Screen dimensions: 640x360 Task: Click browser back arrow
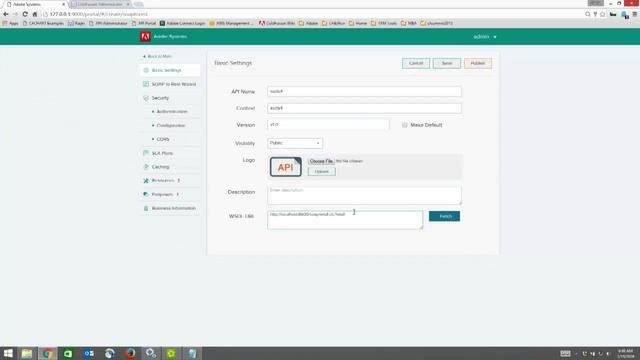[x=6, y=14]
